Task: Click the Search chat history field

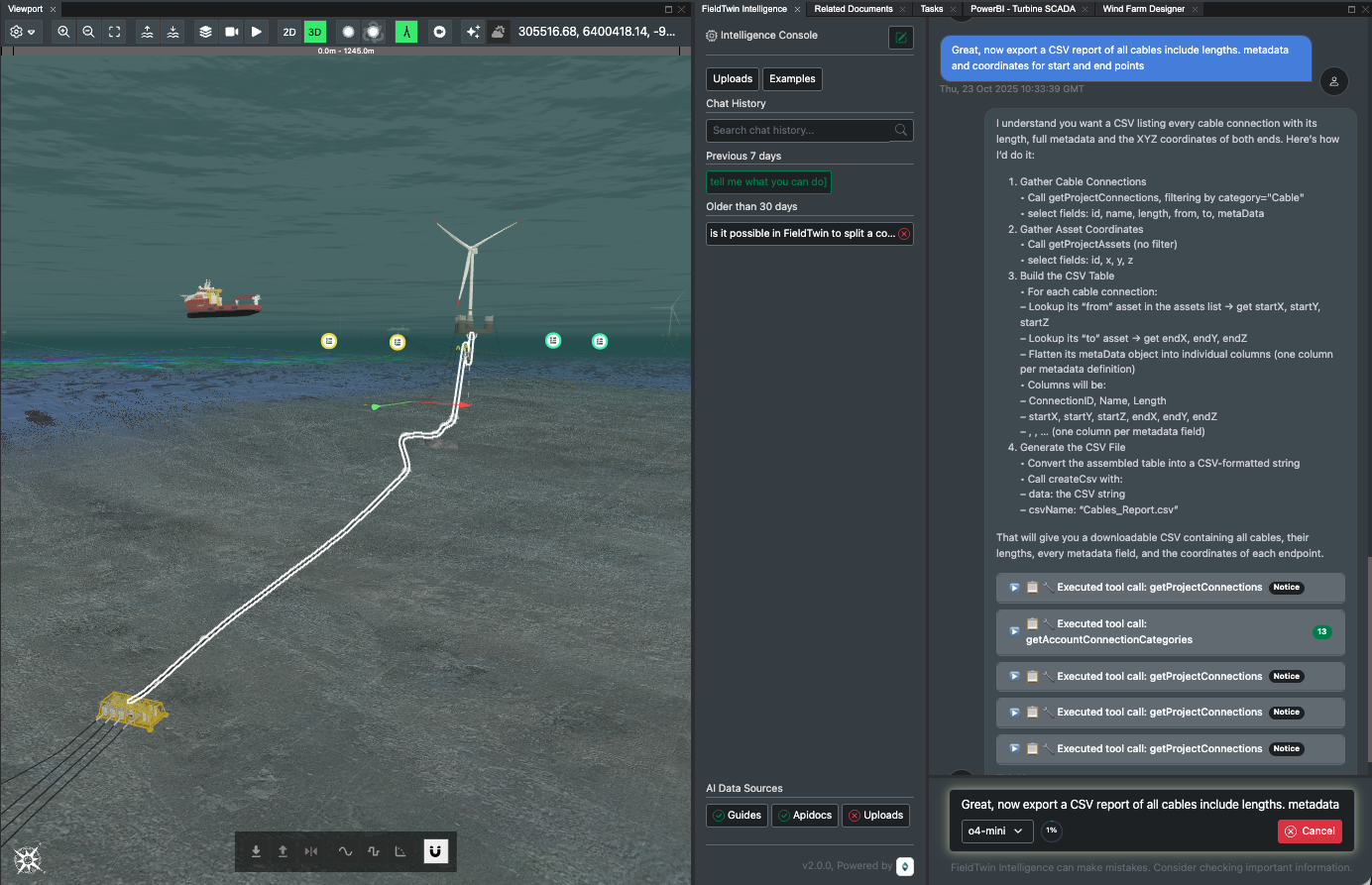Action: point(801,130)
